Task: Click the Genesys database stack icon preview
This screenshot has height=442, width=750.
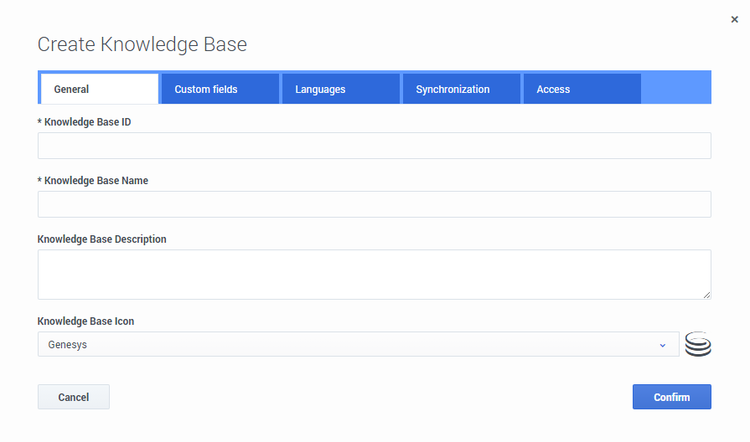Action: point(697,345)
